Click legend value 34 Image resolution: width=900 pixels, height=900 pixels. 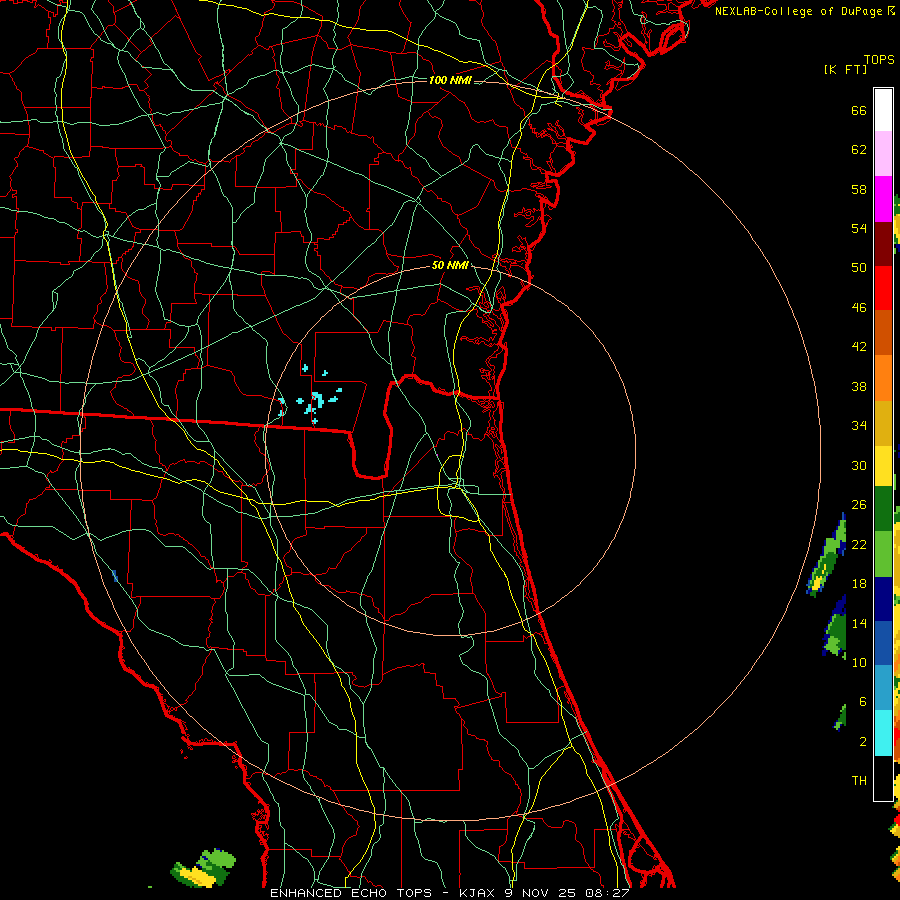(x=859, y=426)
